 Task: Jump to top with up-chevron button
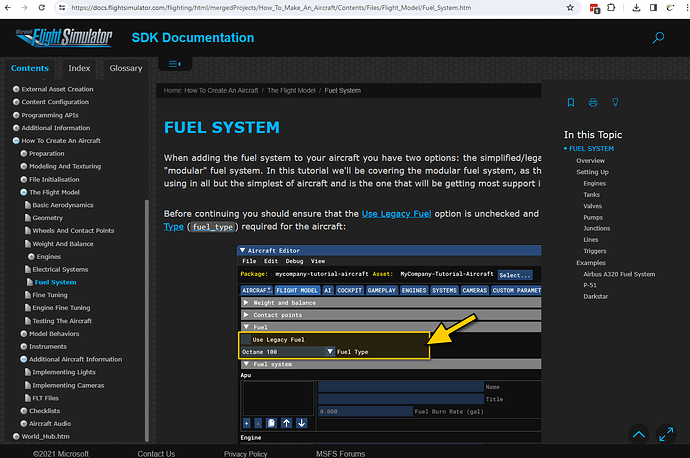(639, 435)
